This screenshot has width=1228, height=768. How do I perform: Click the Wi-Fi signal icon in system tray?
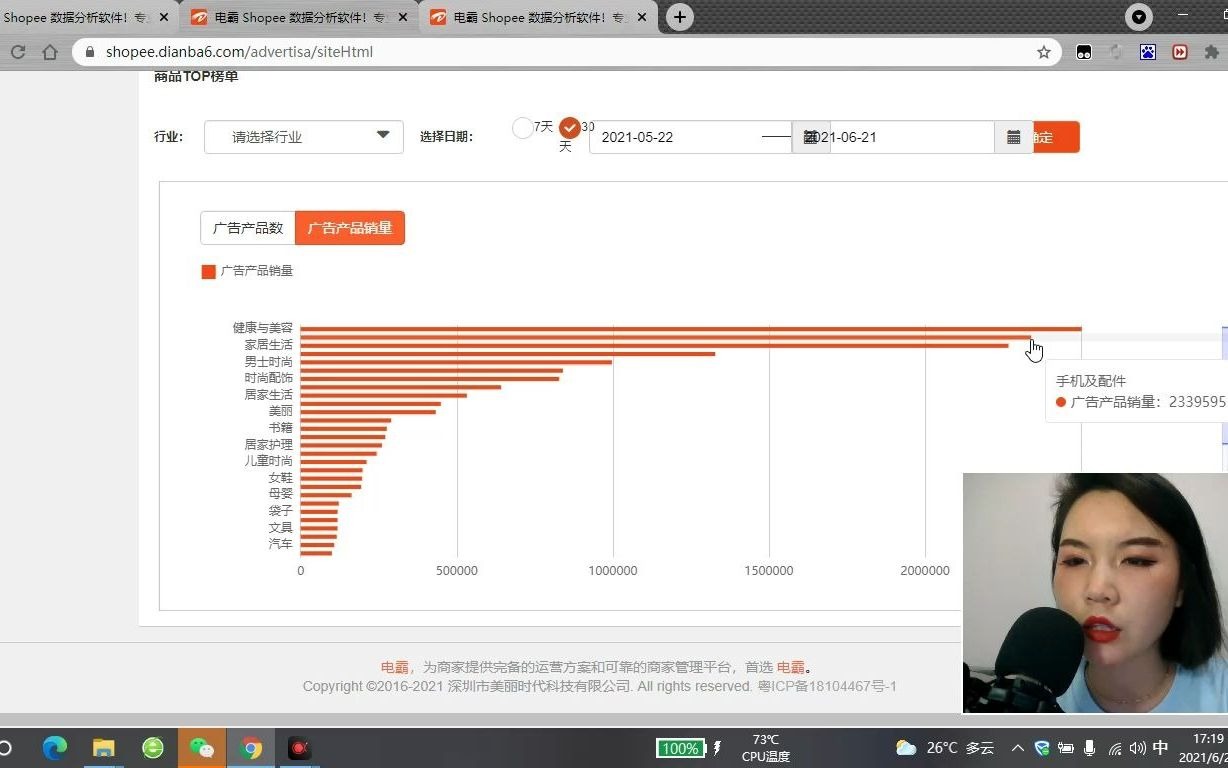coord(1115,748)
